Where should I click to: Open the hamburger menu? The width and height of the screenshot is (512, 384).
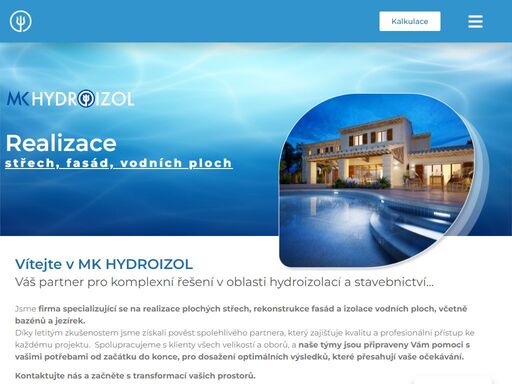coord(475,21)
